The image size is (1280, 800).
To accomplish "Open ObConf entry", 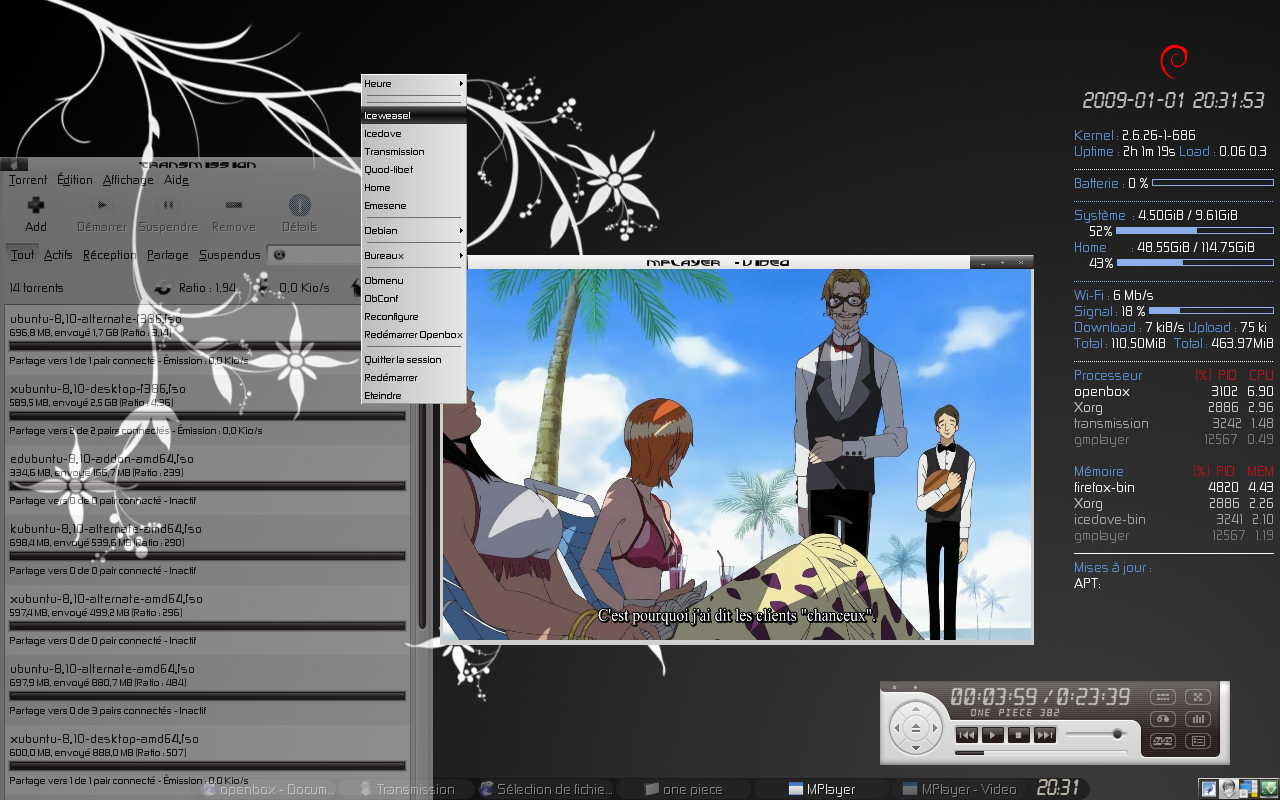I will 414,299.
